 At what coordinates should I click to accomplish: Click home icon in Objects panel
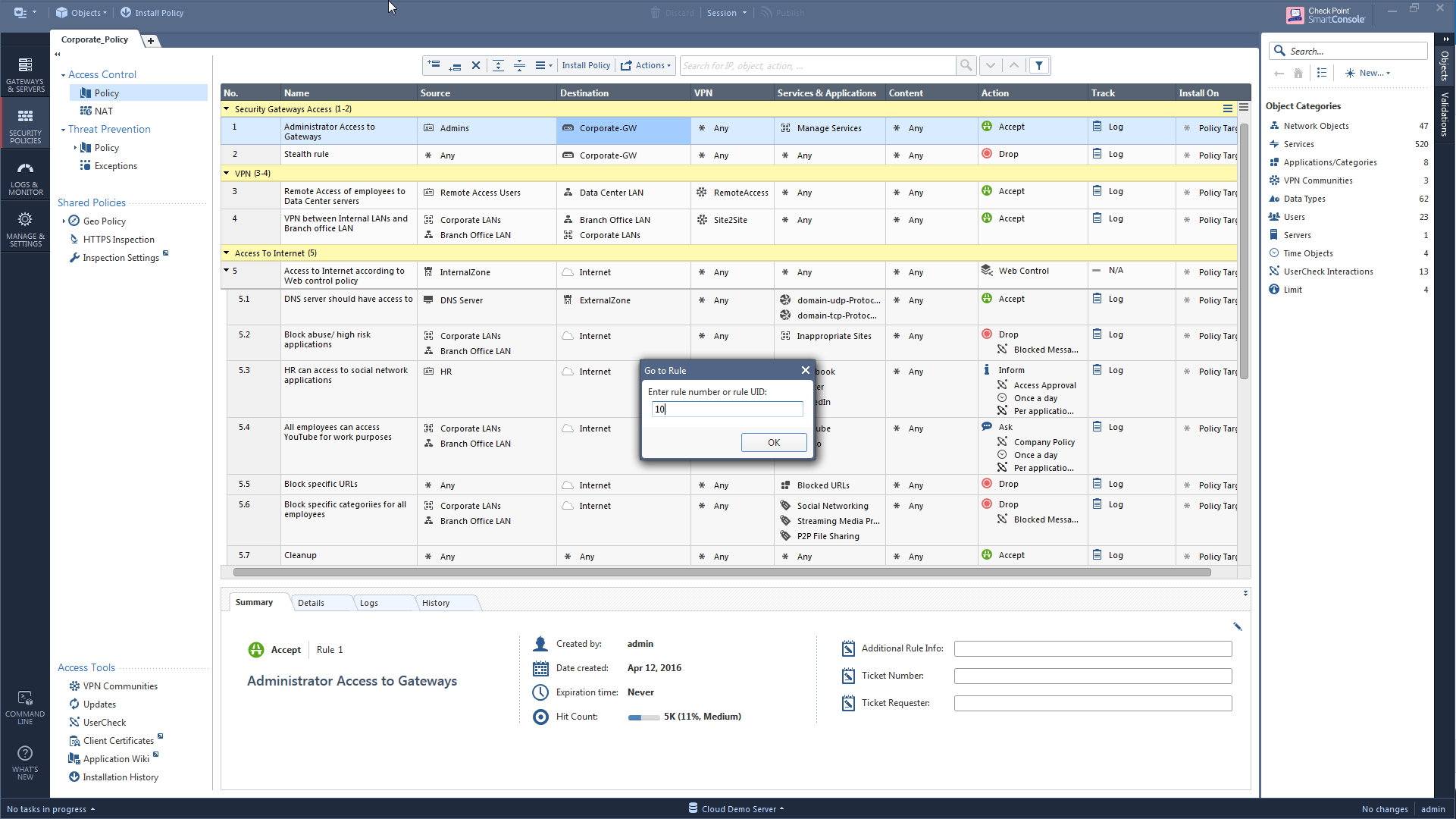click(1298, 73)
